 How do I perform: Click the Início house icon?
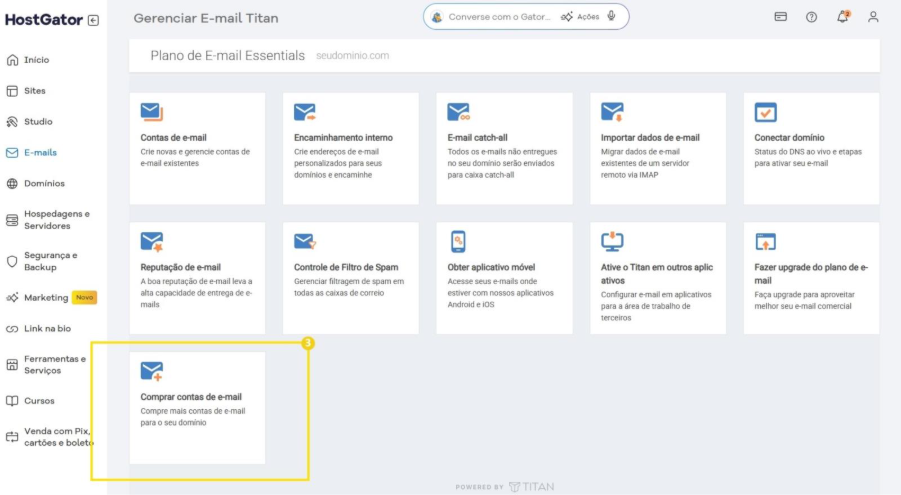12,60
